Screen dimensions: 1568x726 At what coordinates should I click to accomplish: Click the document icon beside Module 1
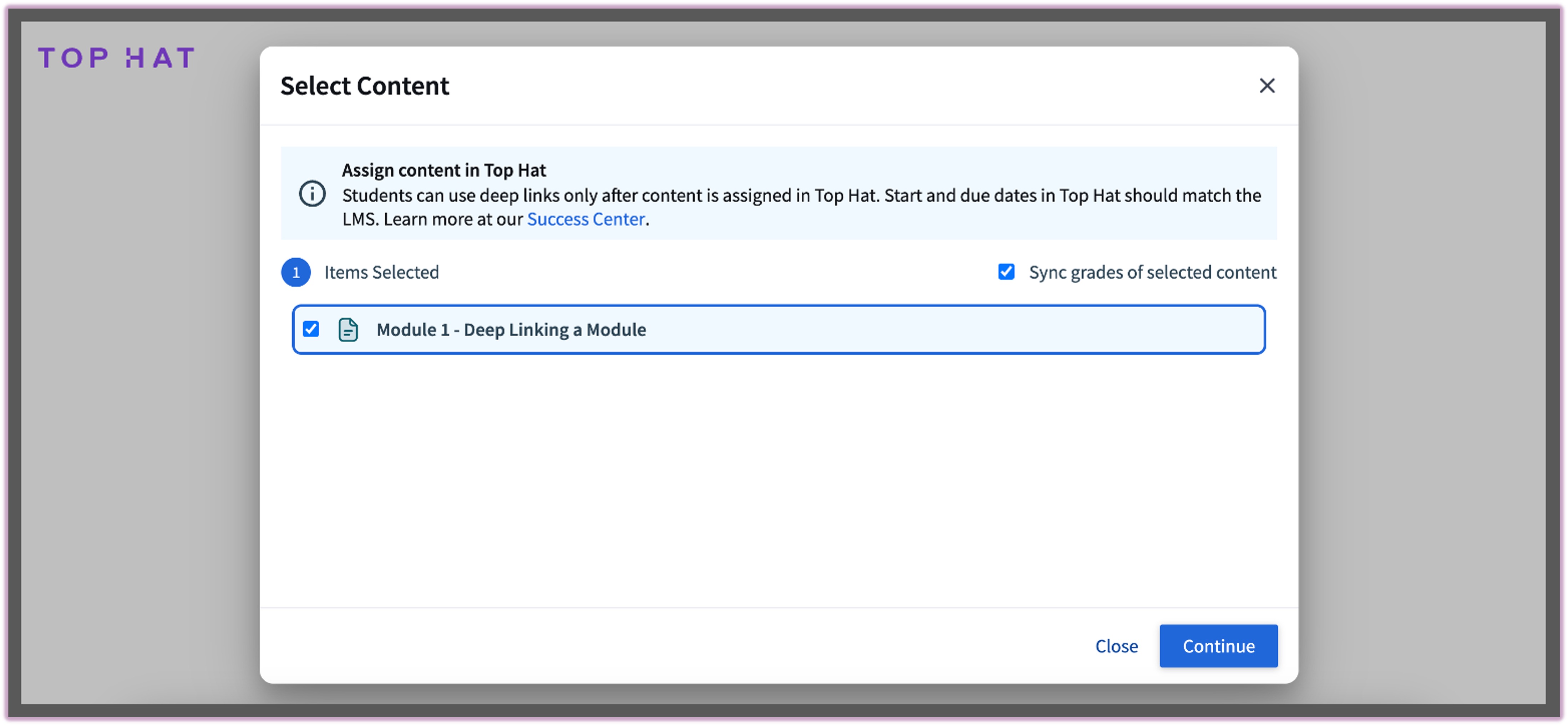pos(347,330)
